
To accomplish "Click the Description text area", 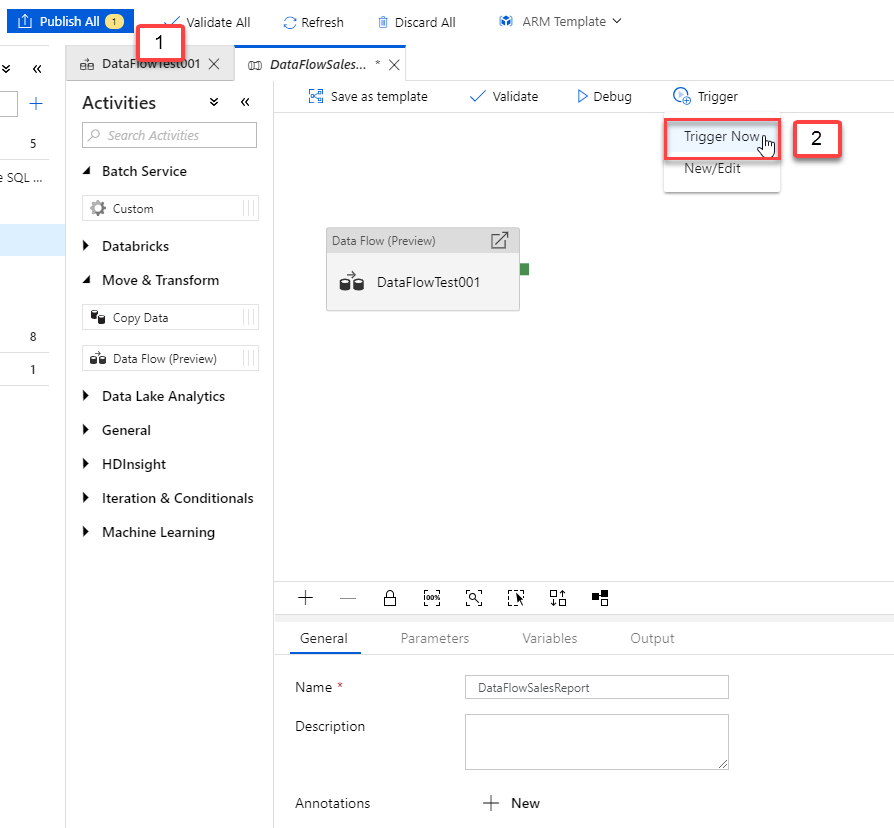I will 597,742.
